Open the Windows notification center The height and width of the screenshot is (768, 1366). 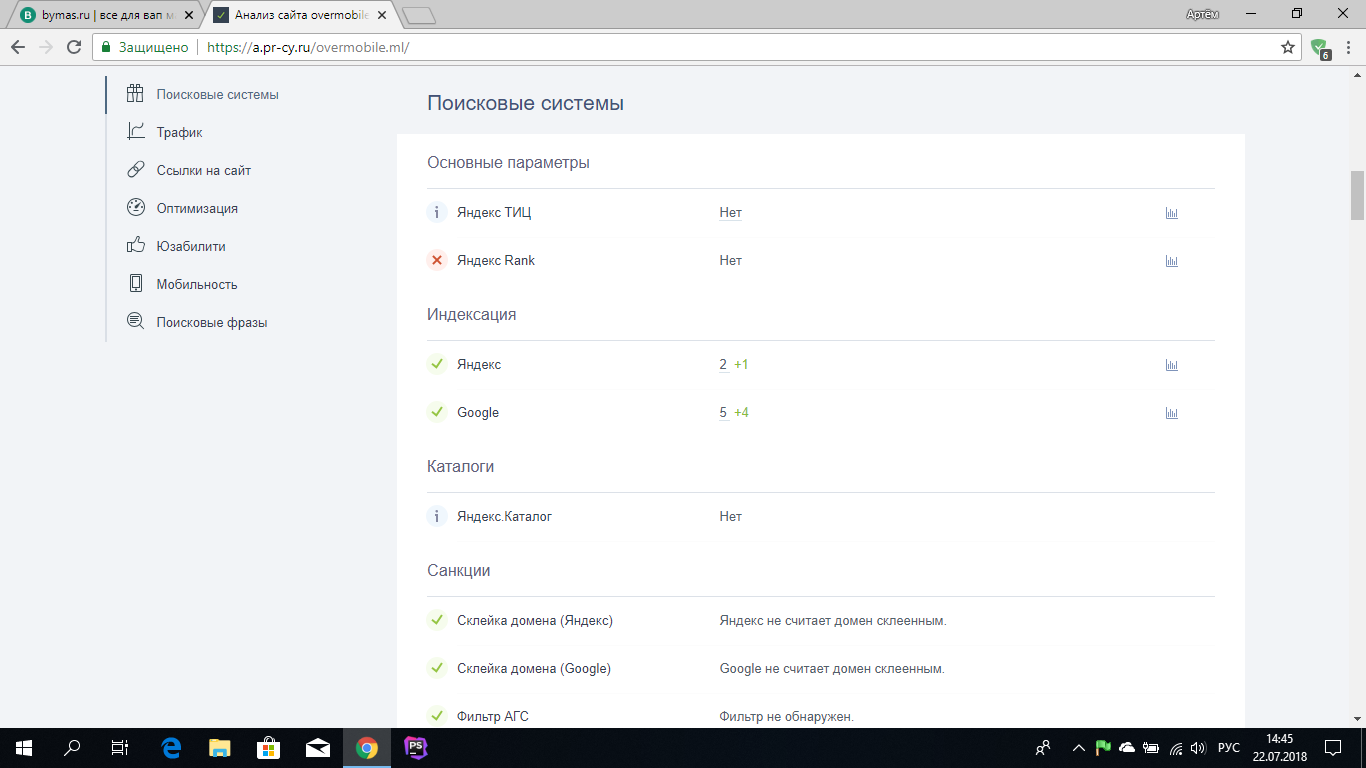point(1333,747)
